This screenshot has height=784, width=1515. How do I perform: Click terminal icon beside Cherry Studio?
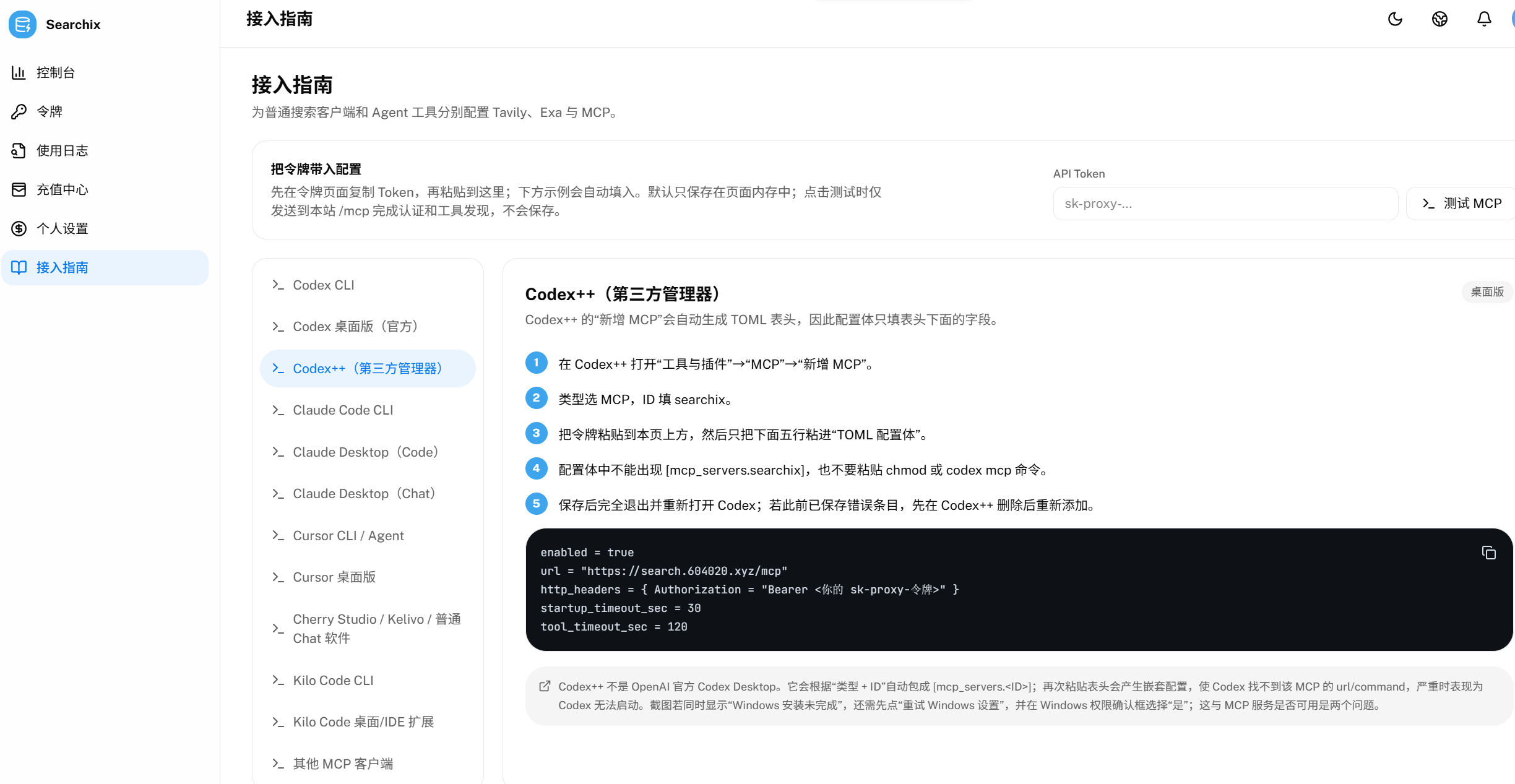coord(278,629)
